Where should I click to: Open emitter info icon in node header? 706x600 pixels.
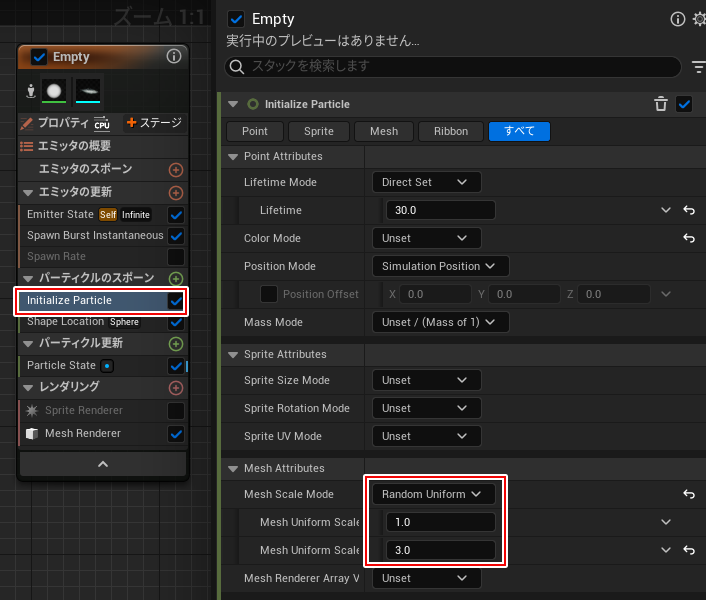coord(174,57)
